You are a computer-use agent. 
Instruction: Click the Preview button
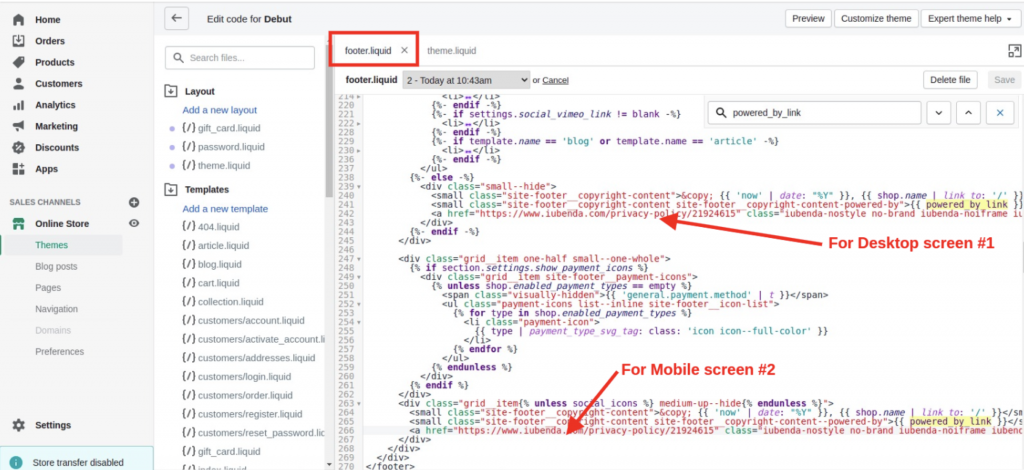[x=808, y=18]
